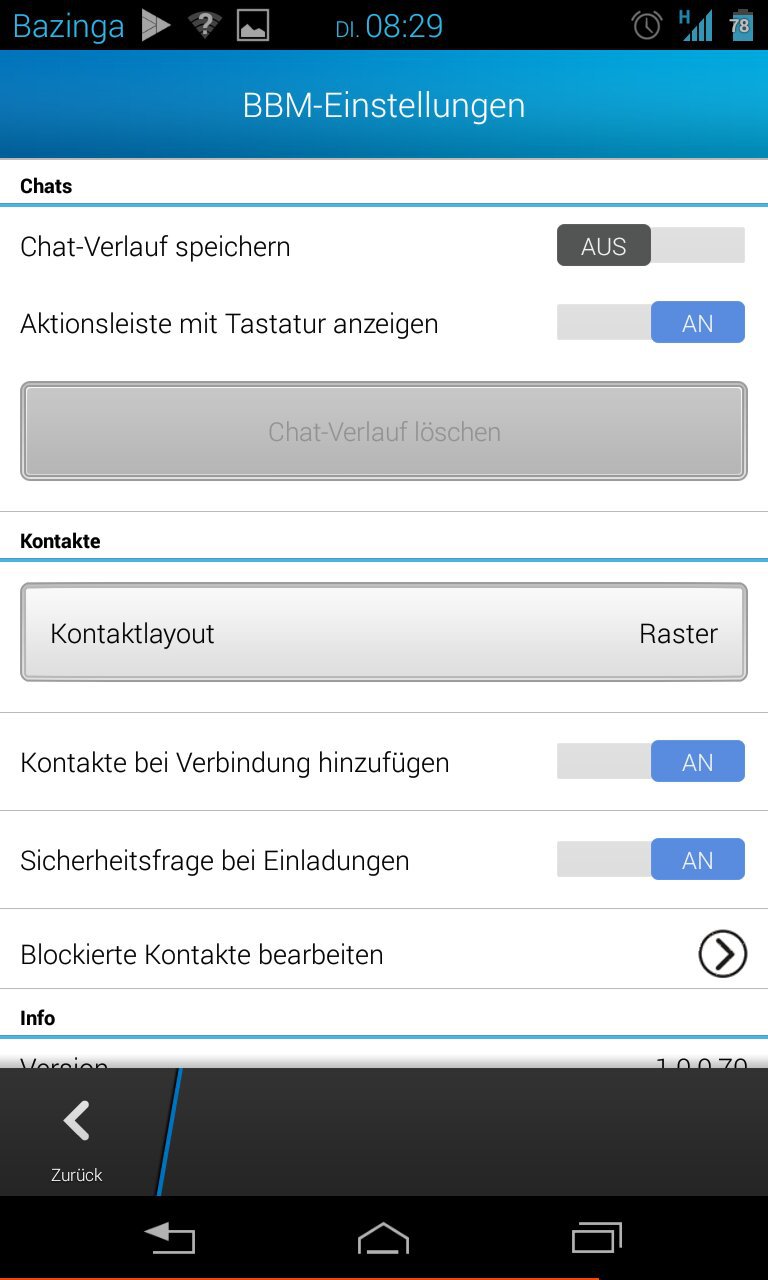Tap the mobile signal strength icon
Screen dimensions: 768x1280
(696, 25)
